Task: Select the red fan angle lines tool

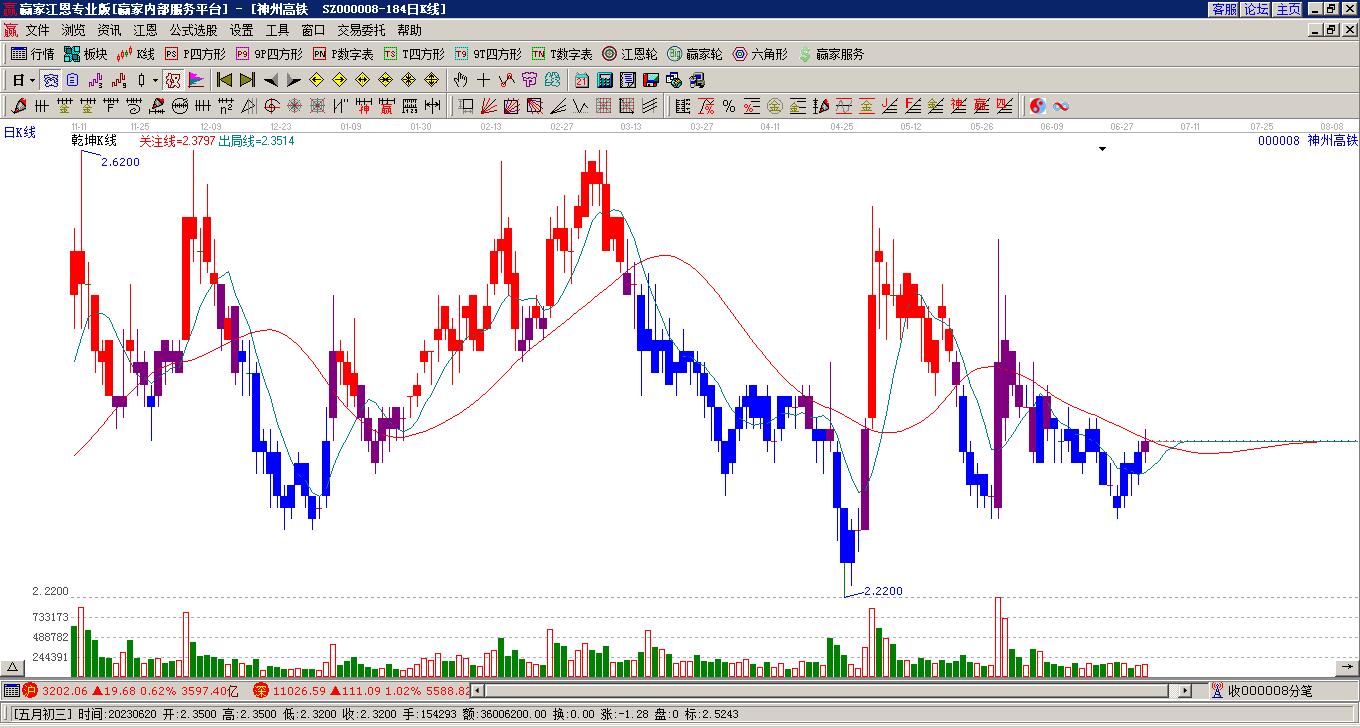Action: click(x=489, y=106)
